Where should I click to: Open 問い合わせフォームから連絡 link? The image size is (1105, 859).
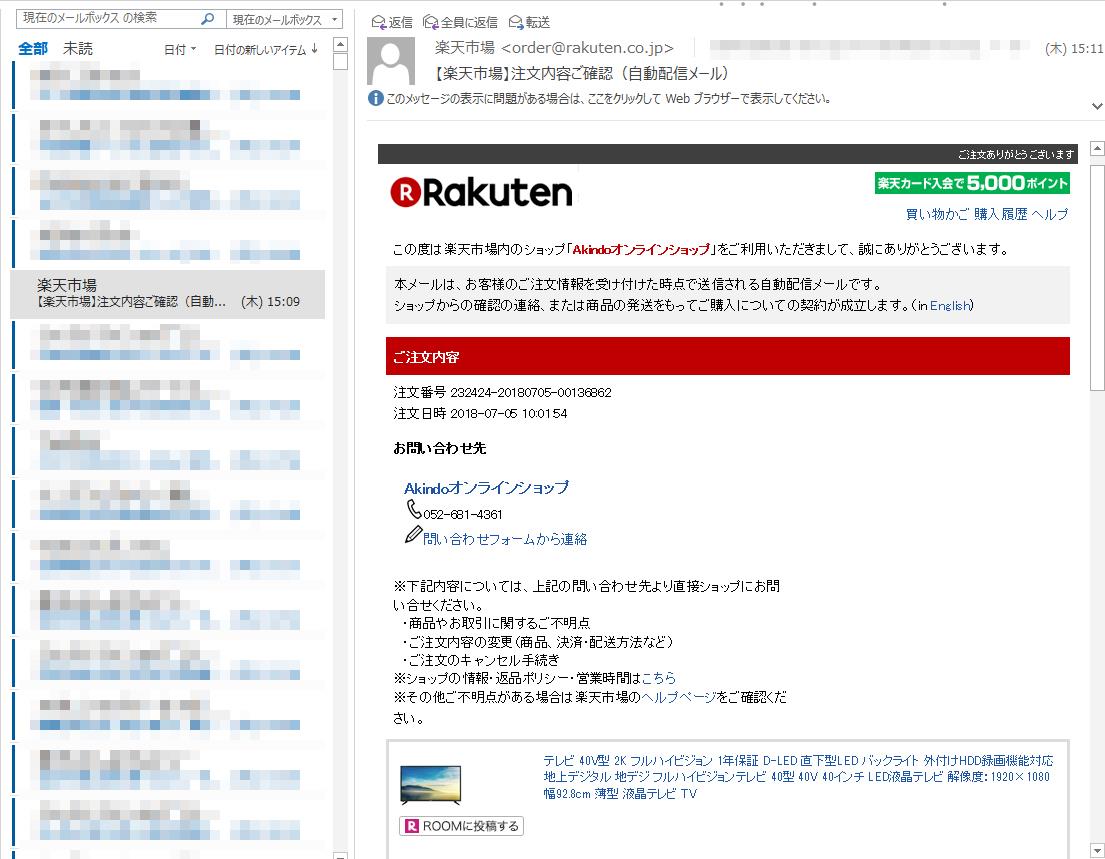click(505, 539)
